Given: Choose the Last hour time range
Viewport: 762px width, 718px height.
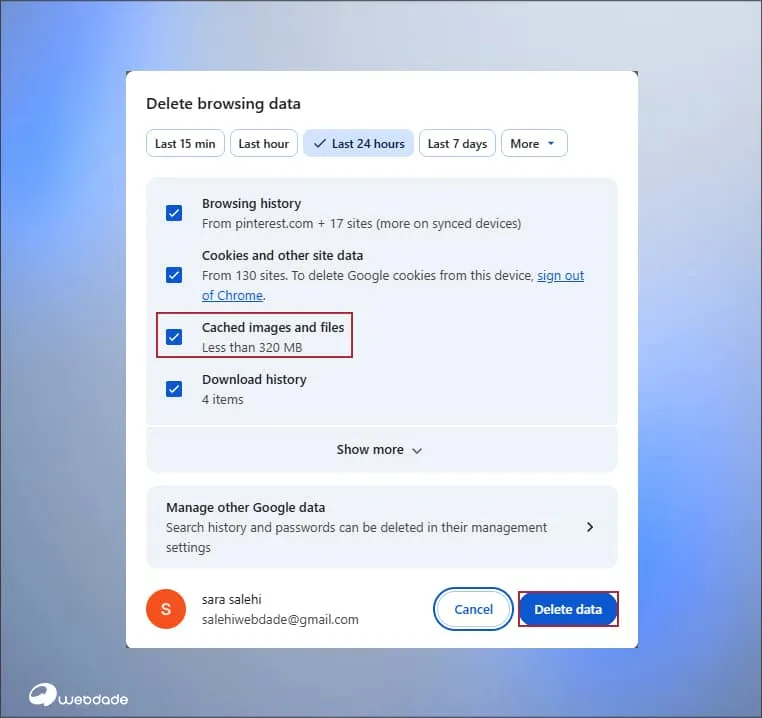Looking at the screenshot, I should (x=263, y=144).
